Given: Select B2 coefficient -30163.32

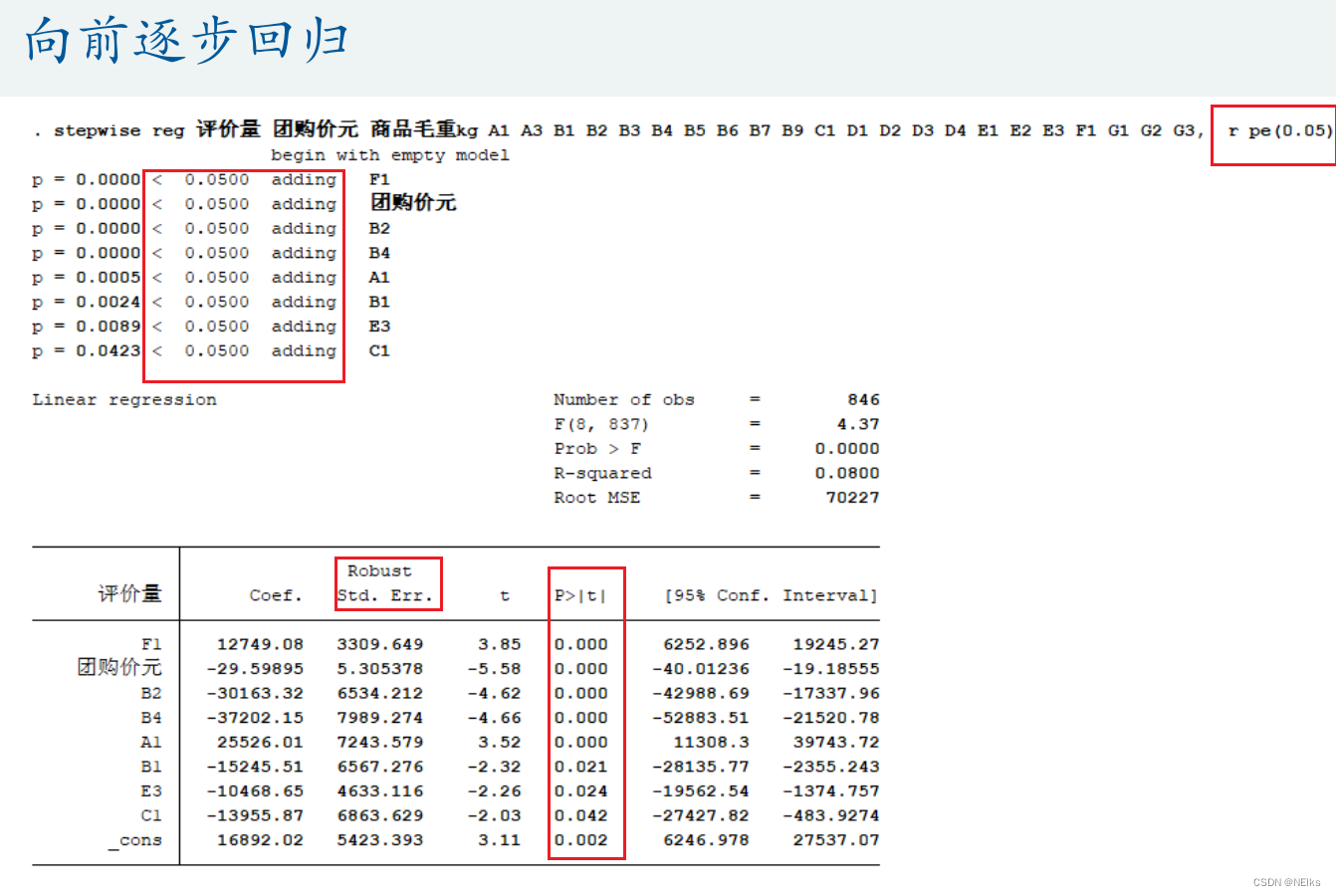Looking at the screenshot, I should coord(255,694).
